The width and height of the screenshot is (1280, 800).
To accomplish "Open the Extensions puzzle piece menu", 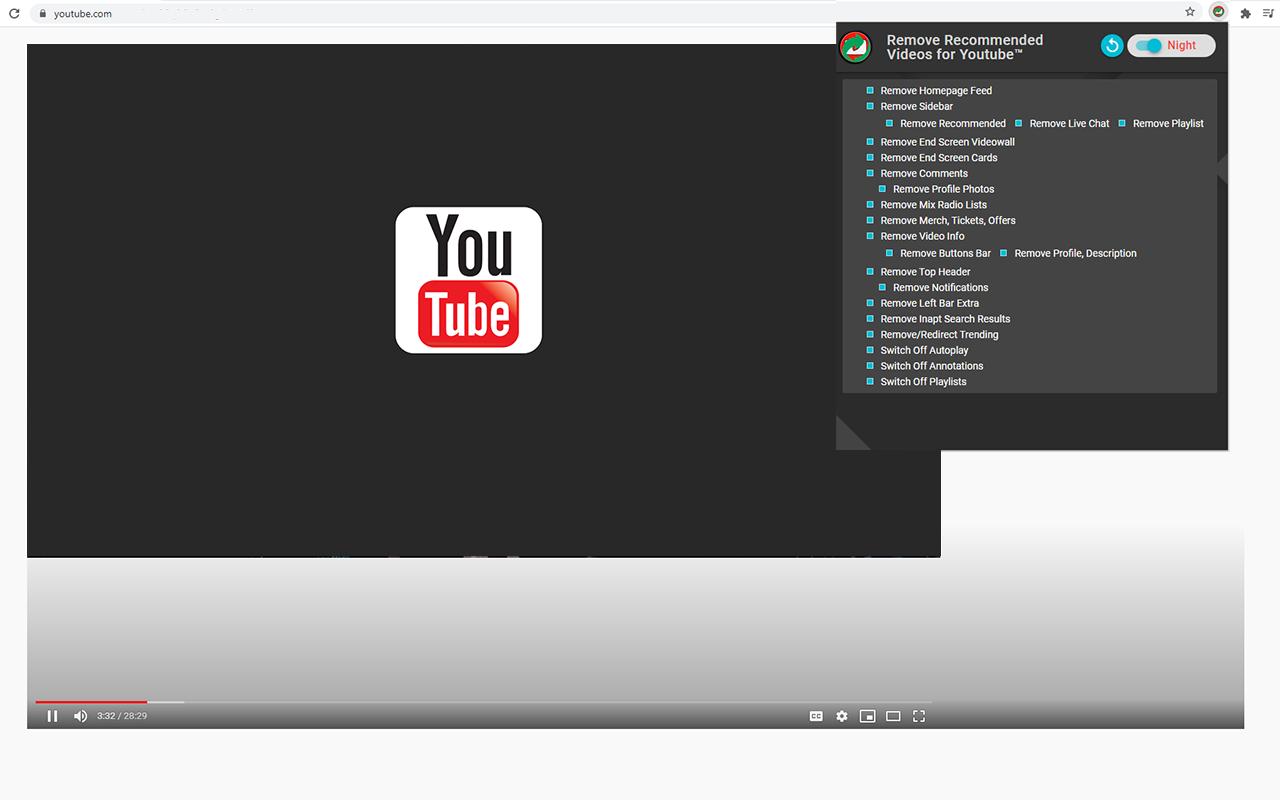I will [x=1245, y=13].
